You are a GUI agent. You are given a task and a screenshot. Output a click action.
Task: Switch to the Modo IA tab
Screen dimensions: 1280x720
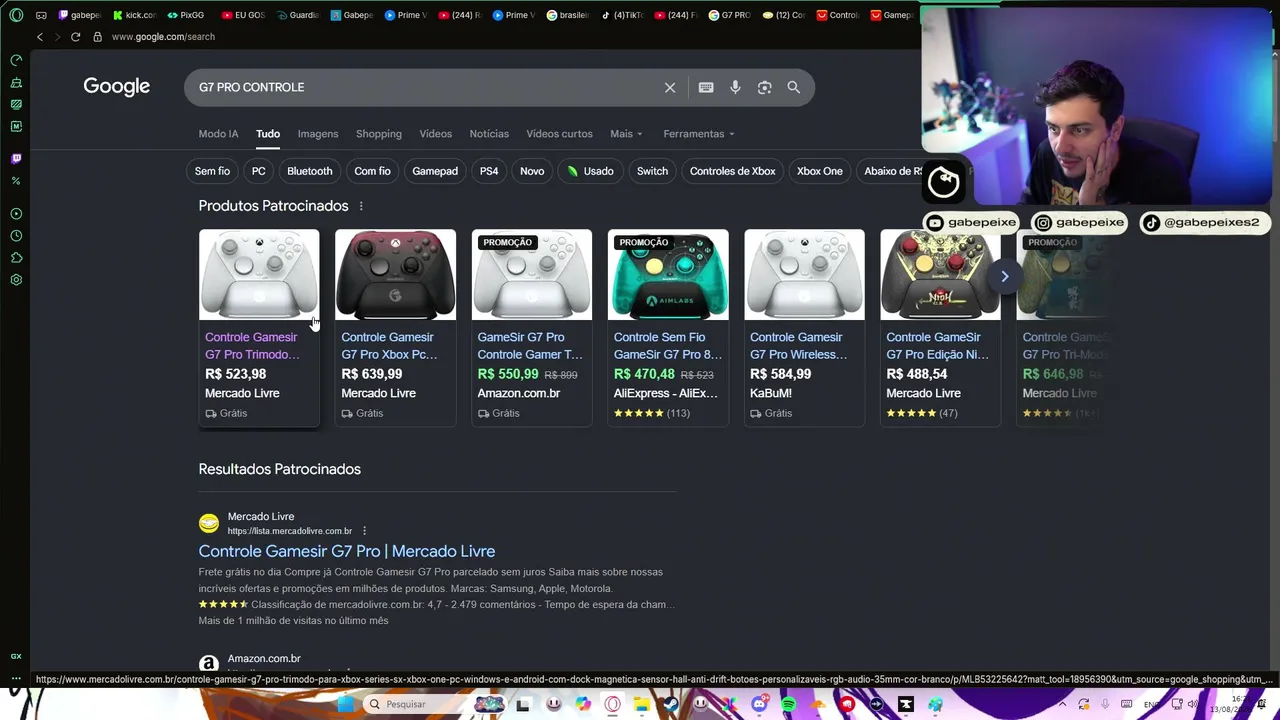pos(218,134)
